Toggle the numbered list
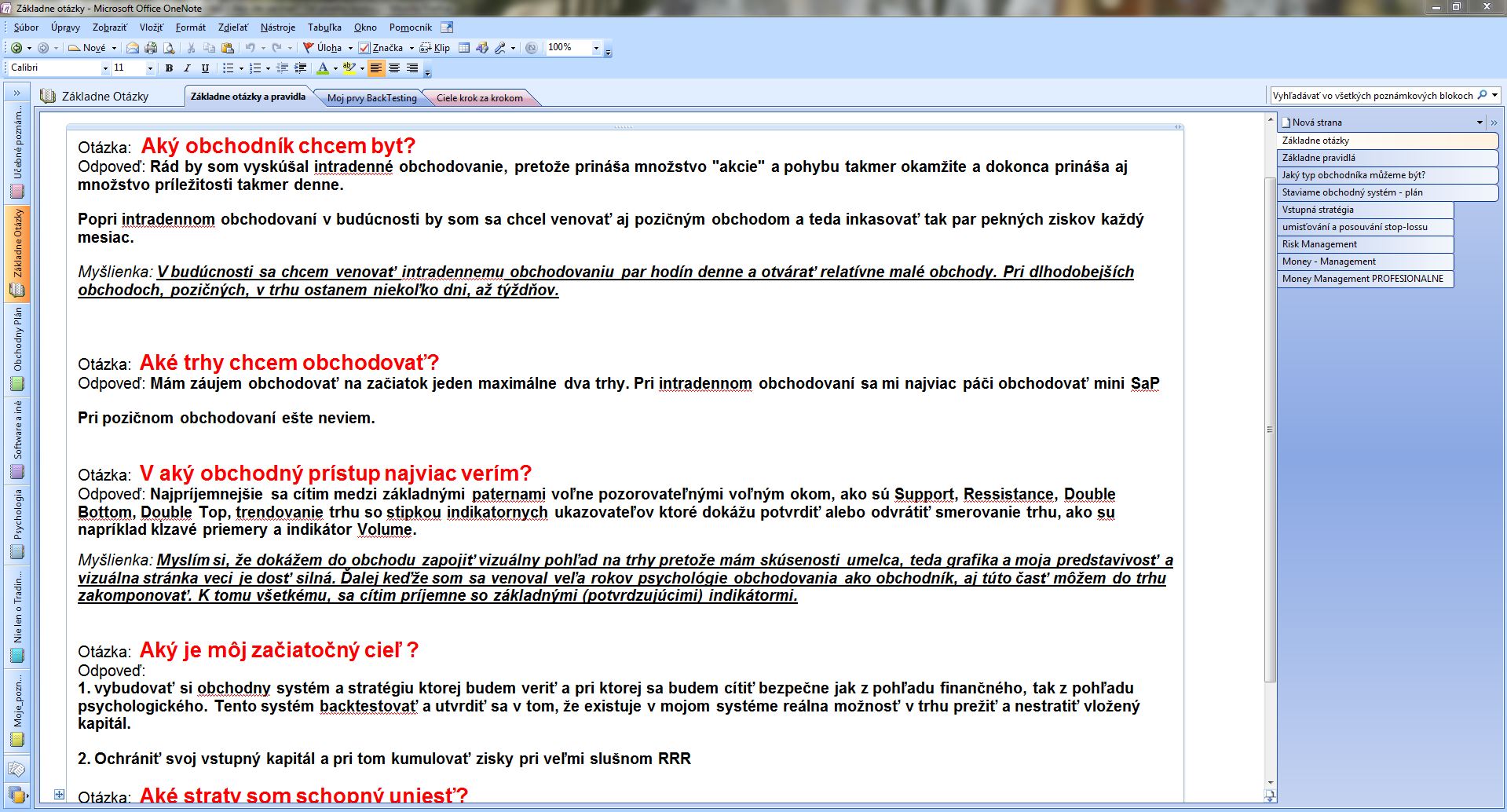1507x812 pixels. tap(254, 68)
